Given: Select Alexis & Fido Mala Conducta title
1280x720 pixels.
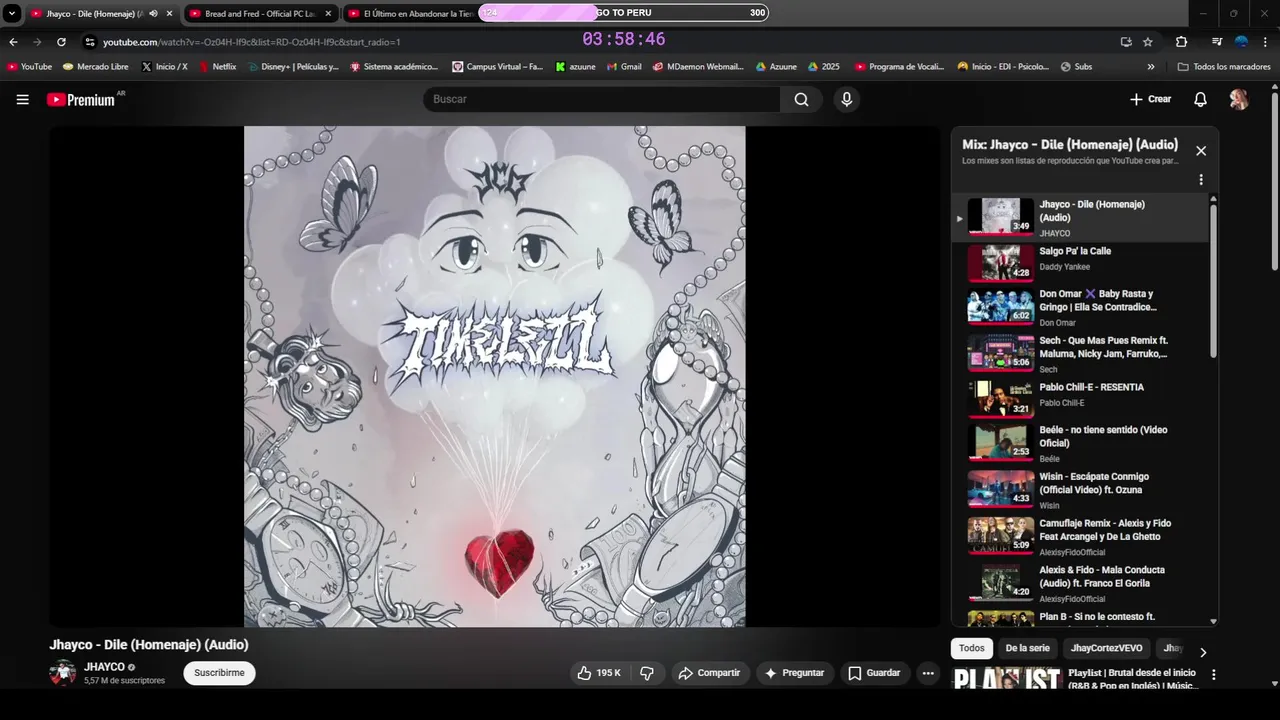Looking at the screenshot, I should (1101, 576).
